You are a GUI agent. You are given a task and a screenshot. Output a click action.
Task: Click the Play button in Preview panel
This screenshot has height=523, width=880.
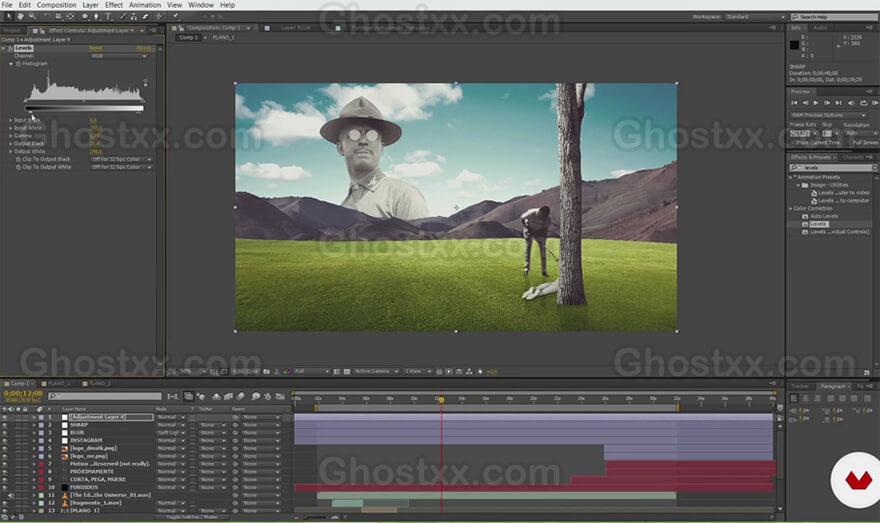(x=816, y=103)
